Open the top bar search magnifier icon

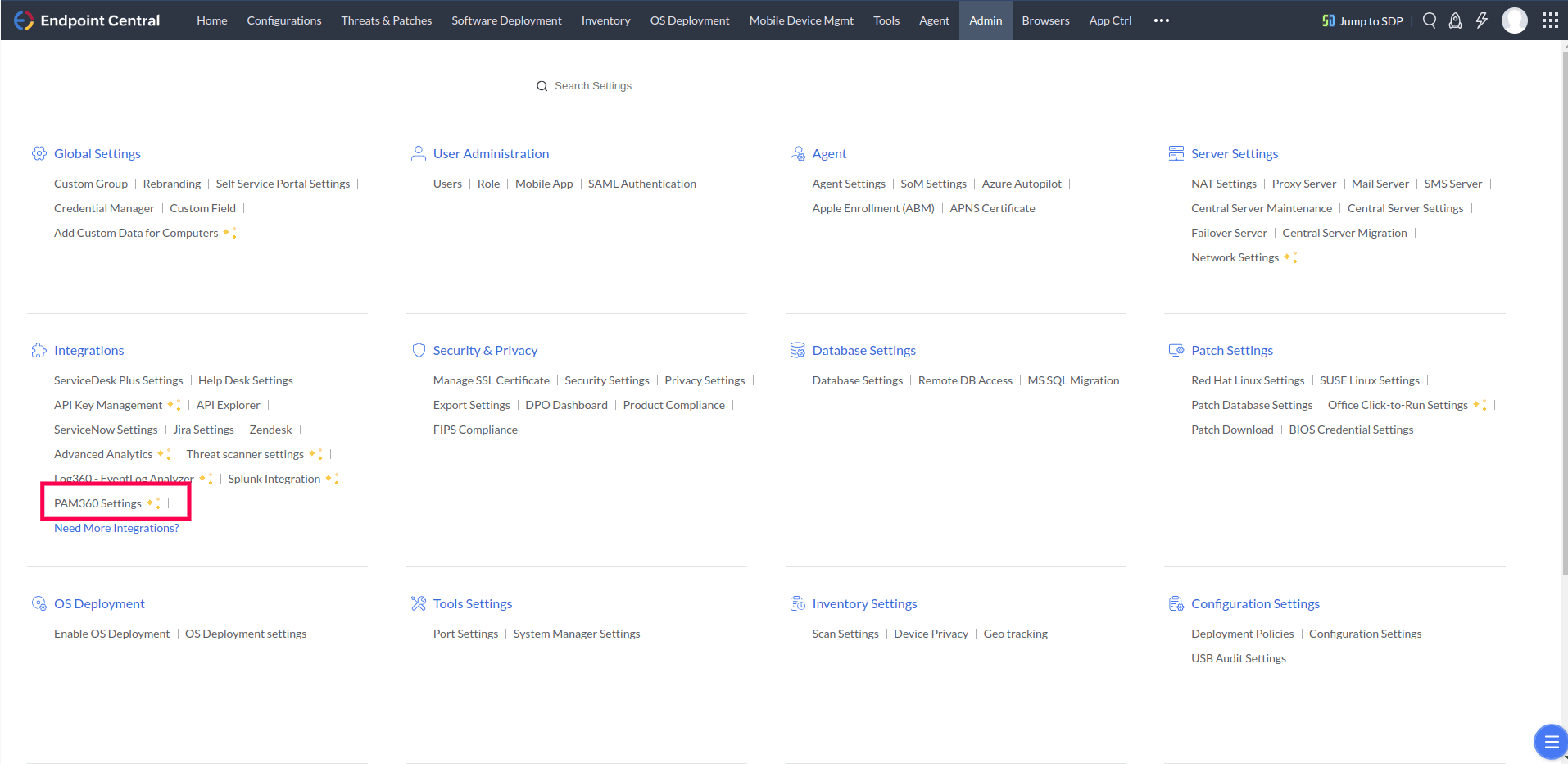[x=1430, y=20]
